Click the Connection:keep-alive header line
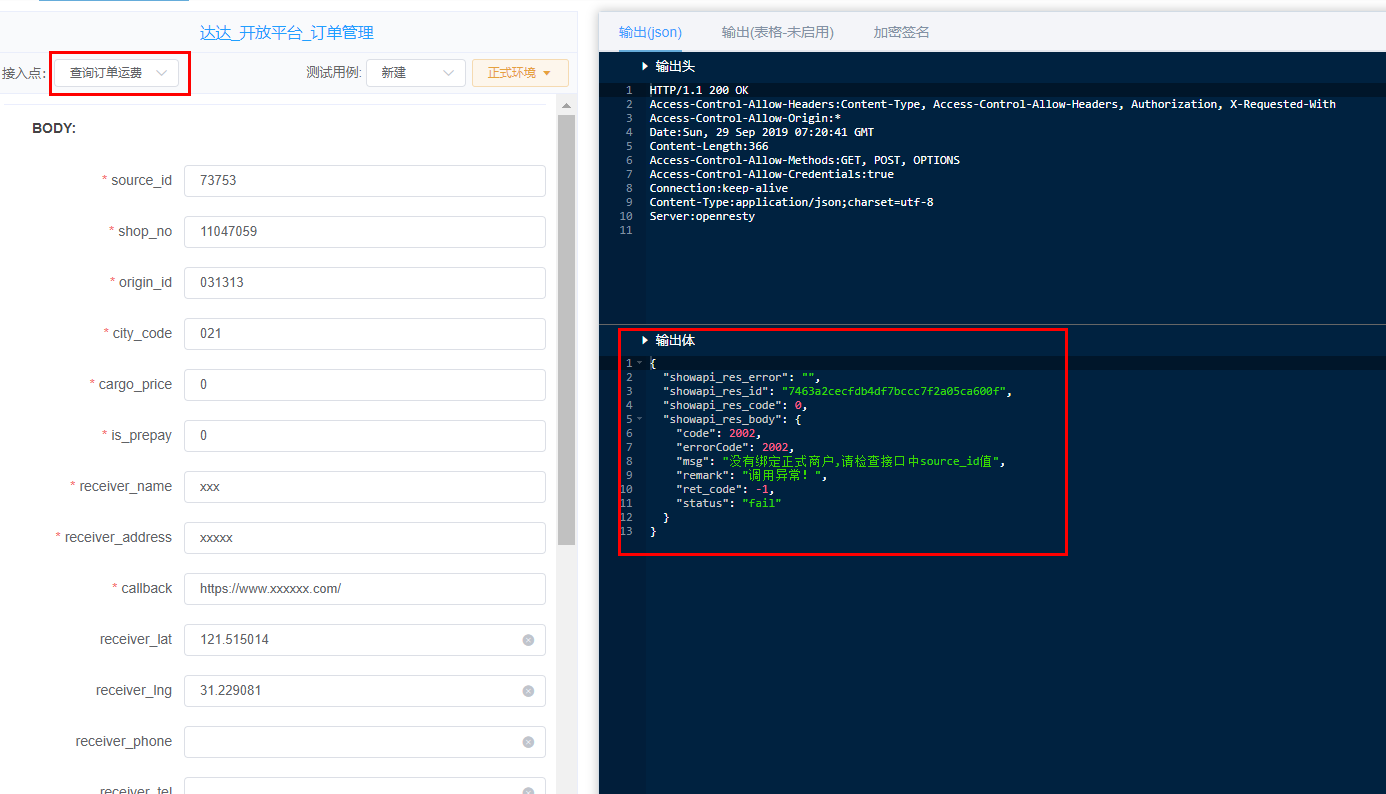1386x794 pixels. (x=719, y=188)
